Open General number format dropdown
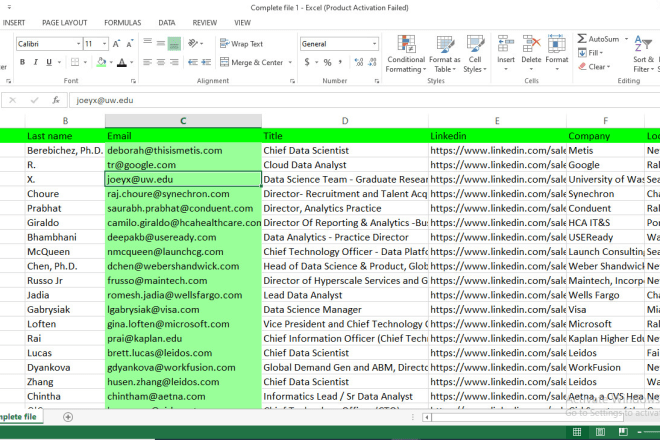660x440 pixels. (374, 44)
